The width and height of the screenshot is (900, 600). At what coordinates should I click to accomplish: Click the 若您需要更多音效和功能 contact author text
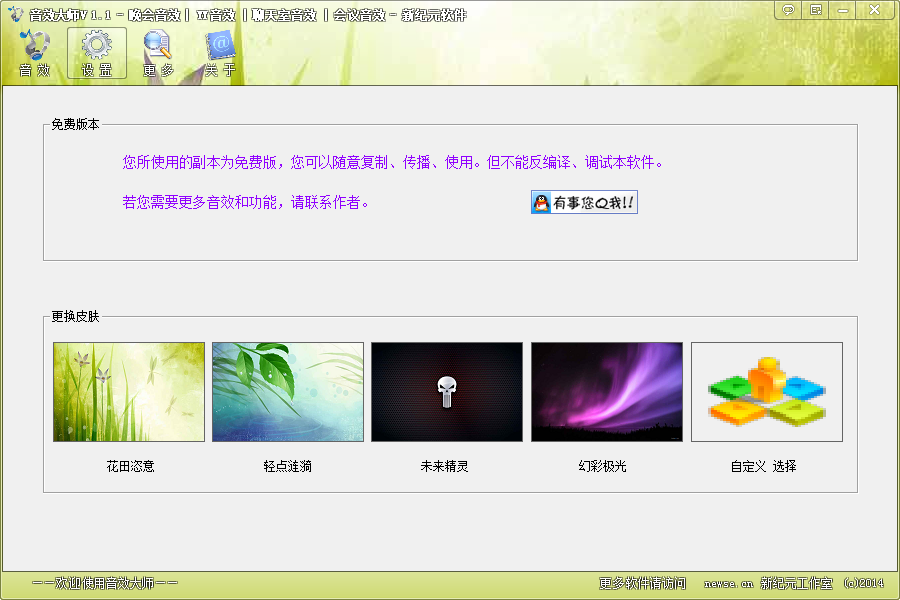(x=246, y=202)
